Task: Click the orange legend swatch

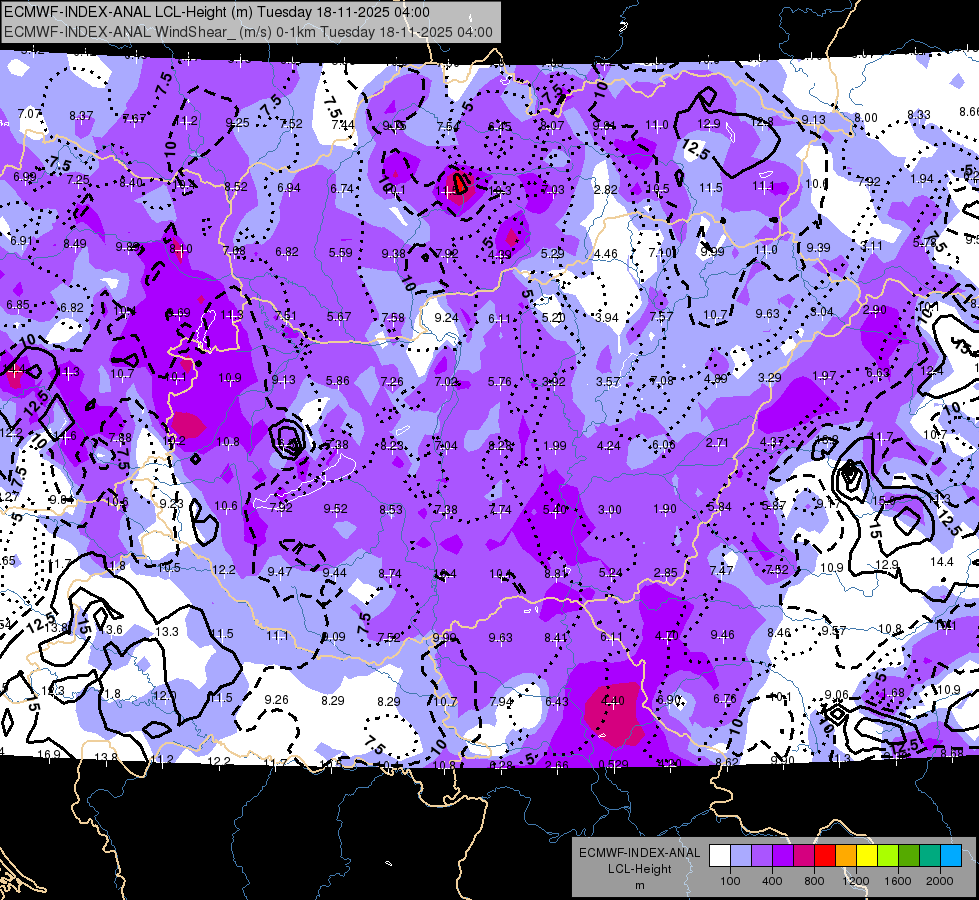Action: (846, 856)
